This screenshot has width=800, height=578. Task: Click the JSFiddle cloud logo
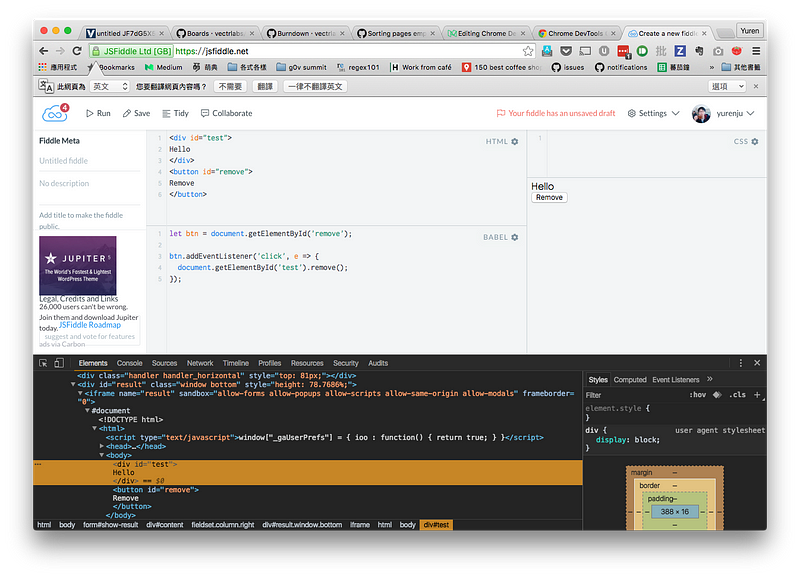(54, 113)
